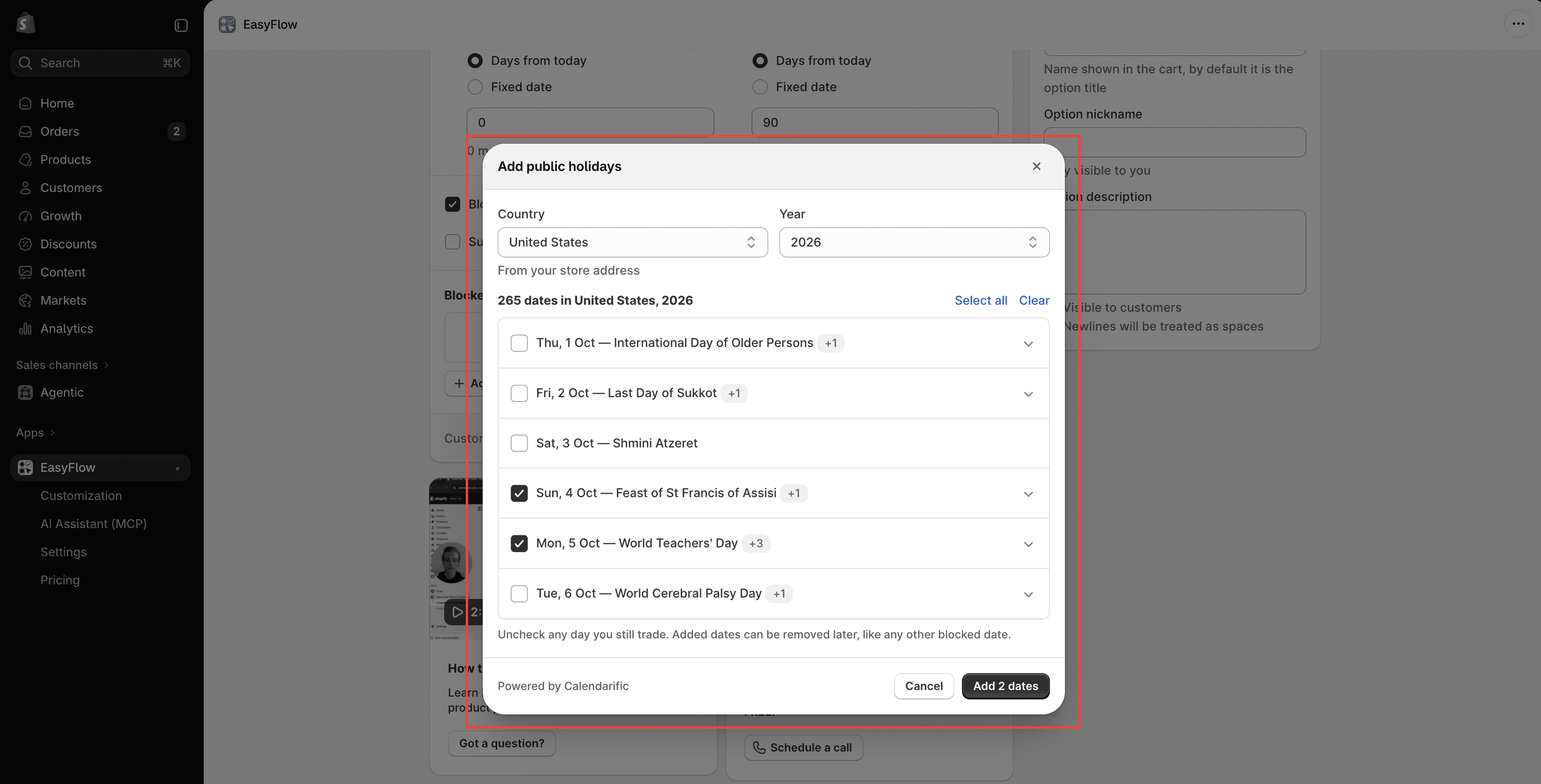Screen dimensions: 1541x784
Task: Check the Tue, 6 Oct holiday checkbox
Action: pos(519,593)
